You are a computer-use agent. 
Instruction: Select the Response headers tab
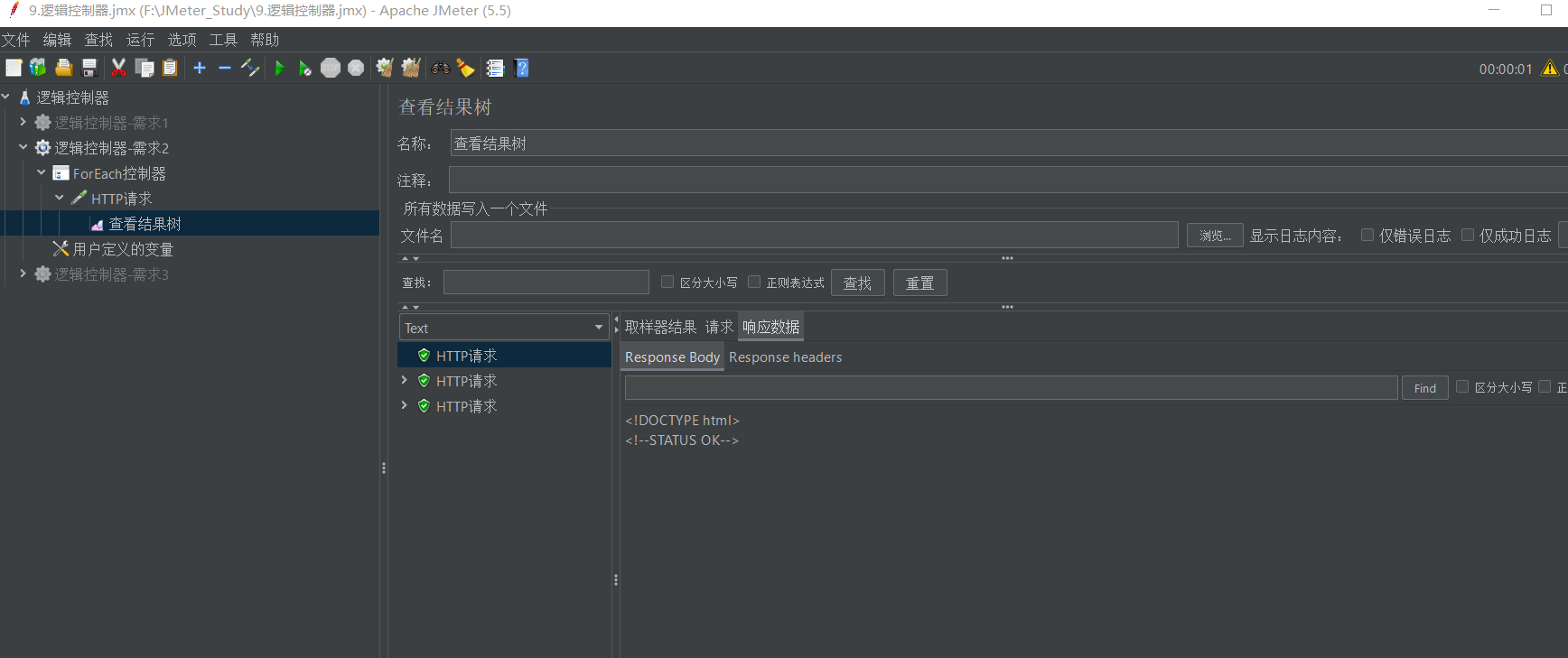(785, 357)
